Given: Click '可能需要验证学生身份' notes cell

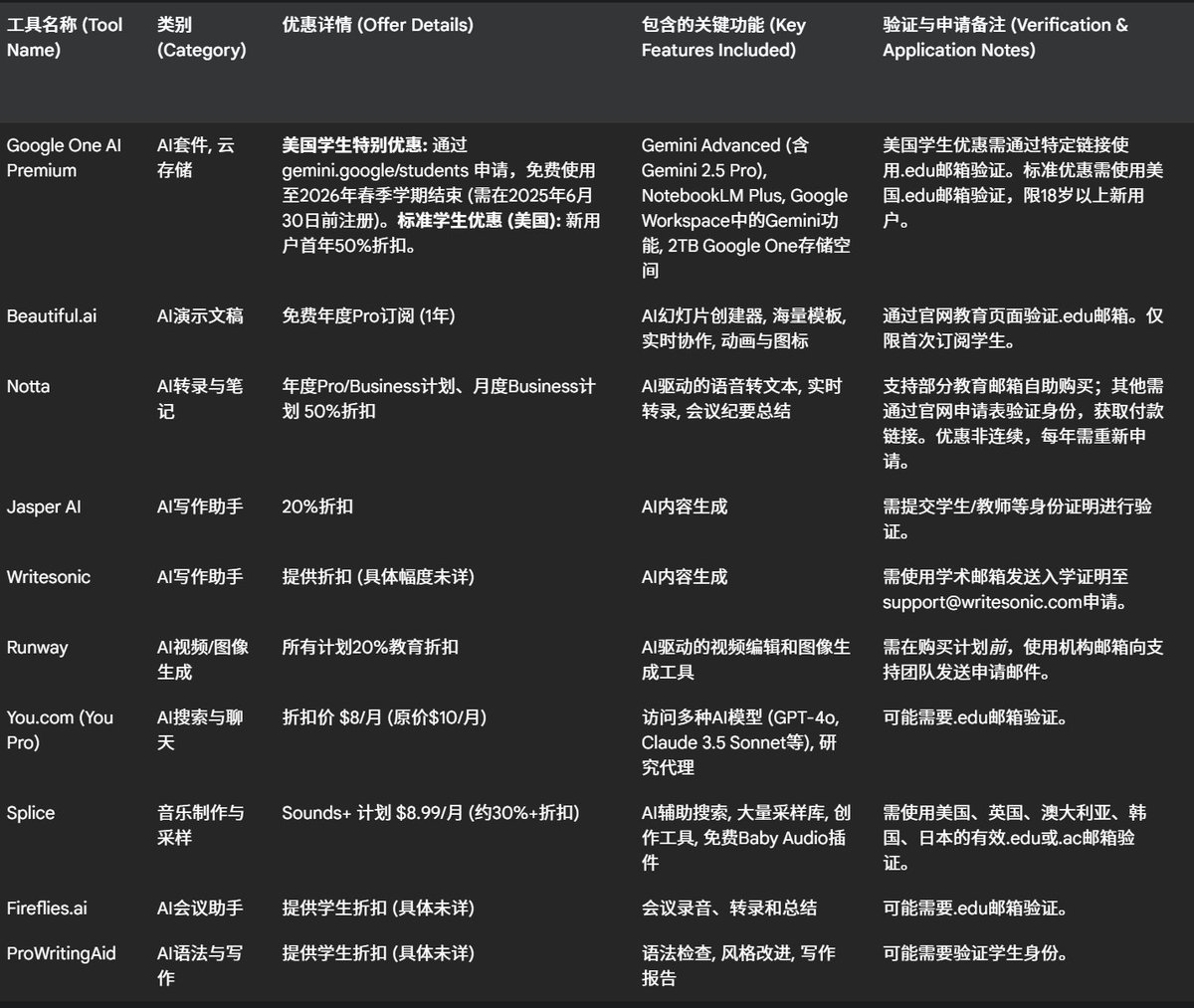Looking at the screenshot, I should tap(975, 953).
